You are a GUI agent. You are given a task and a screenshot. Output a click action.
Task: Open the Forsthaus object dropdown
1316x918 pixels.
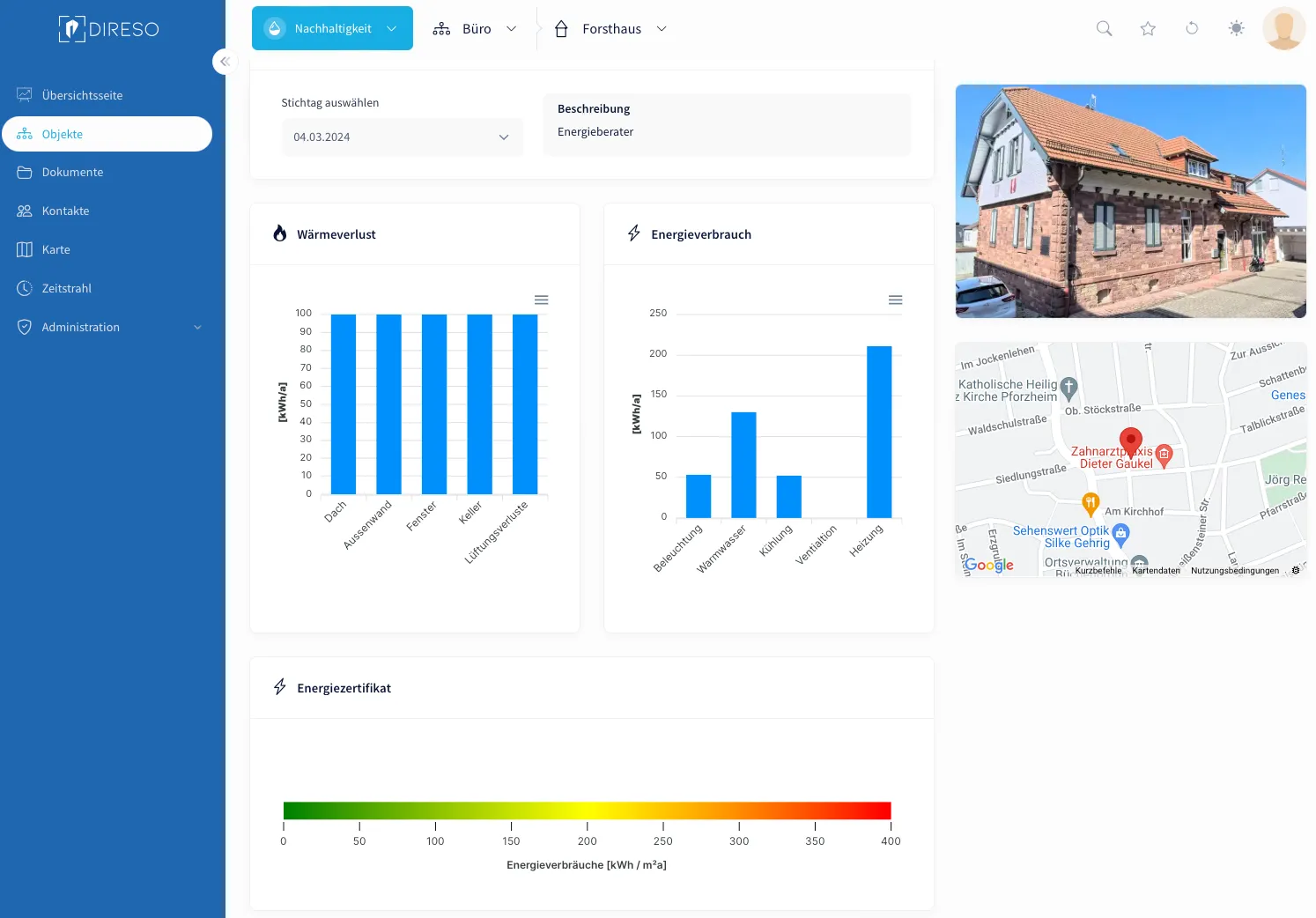click(x=610, y=28)
